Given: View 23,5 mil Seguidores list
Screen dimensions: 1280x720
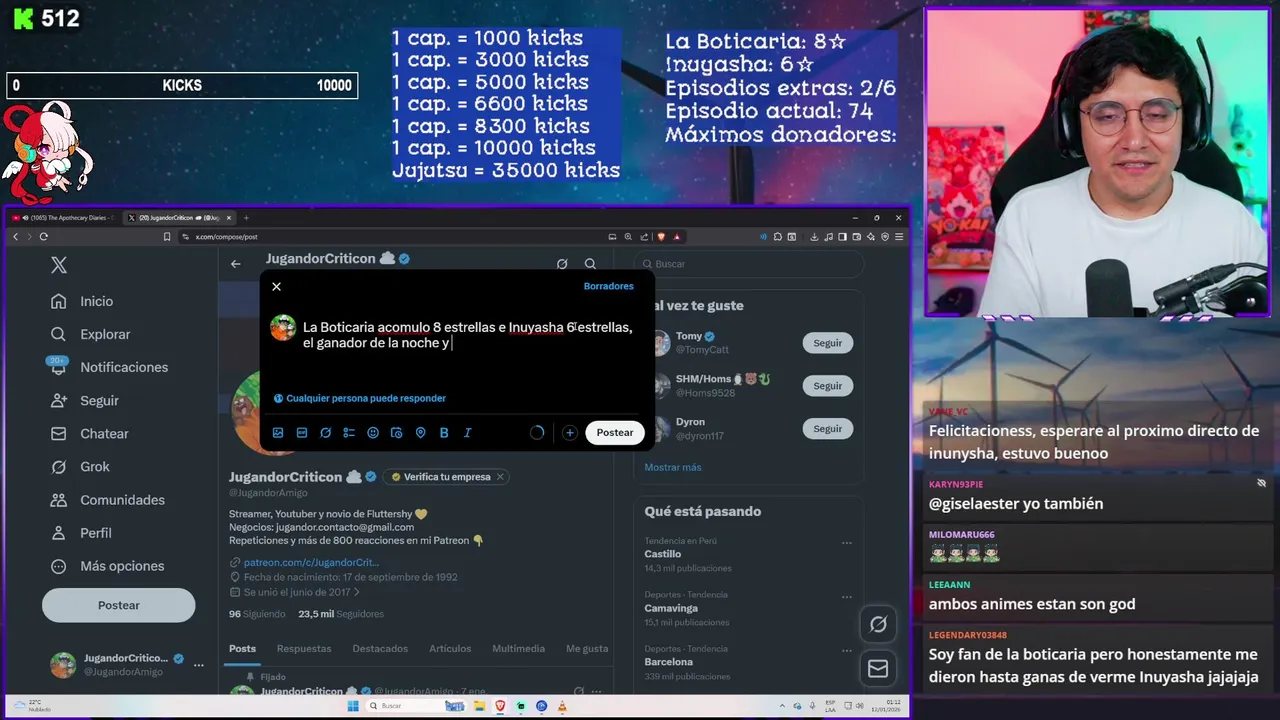Looking at the screenshot, I should click(x=341, y=614).
